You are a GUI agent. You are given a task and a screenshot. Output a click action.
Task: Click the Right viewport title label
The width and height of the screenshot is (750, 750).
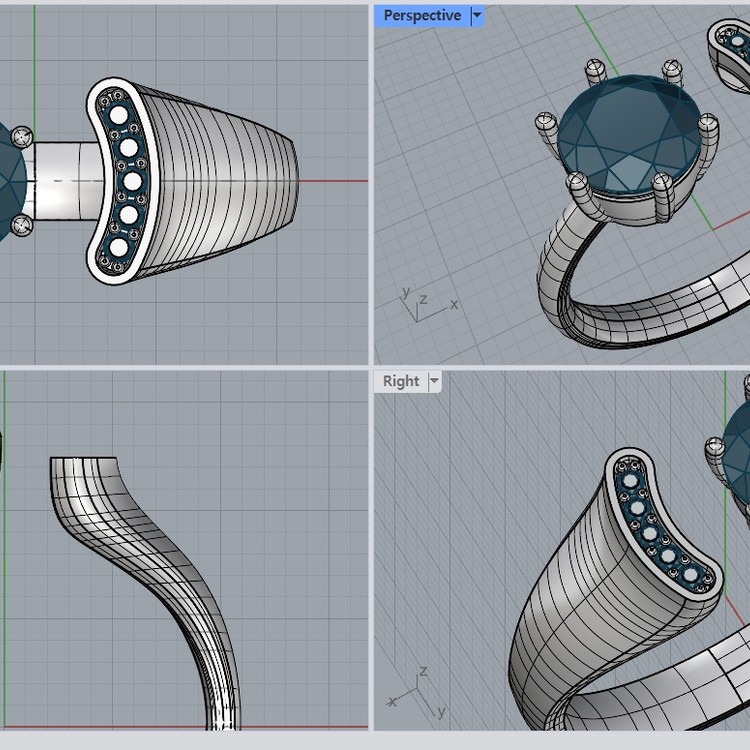pos(401,381)
